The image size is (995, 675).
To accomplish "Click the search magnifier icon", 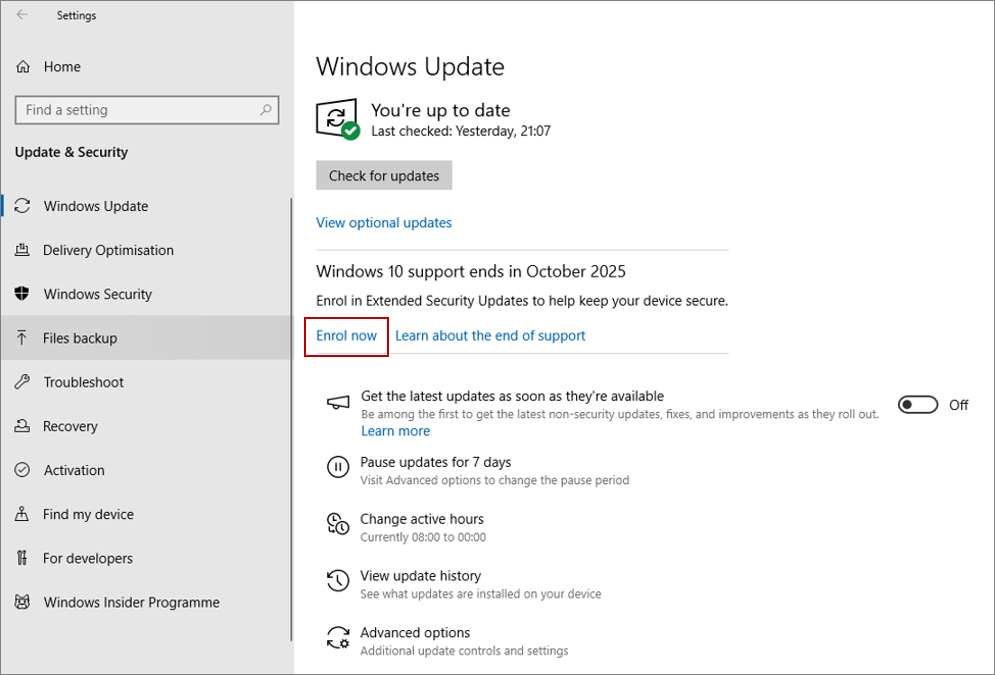I will (x=266, y=110).
